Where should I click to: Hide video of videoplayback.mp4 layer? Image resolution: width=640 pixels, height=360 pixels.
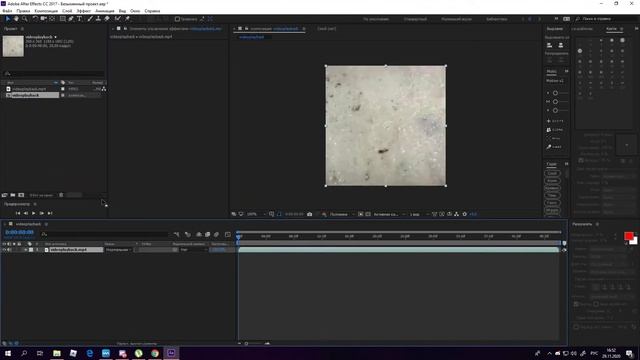4,249
